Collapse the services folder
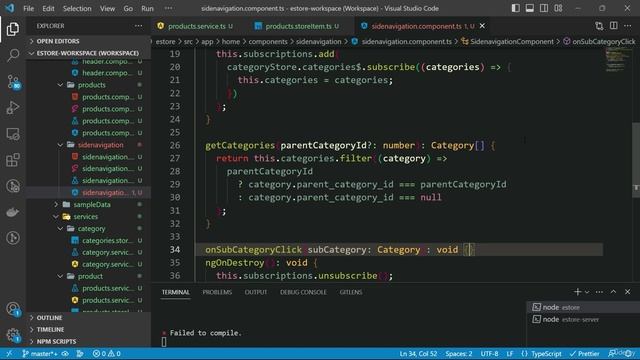Viewport: 640px width, 360px height. pyautogui.click(x=85, y=216)
